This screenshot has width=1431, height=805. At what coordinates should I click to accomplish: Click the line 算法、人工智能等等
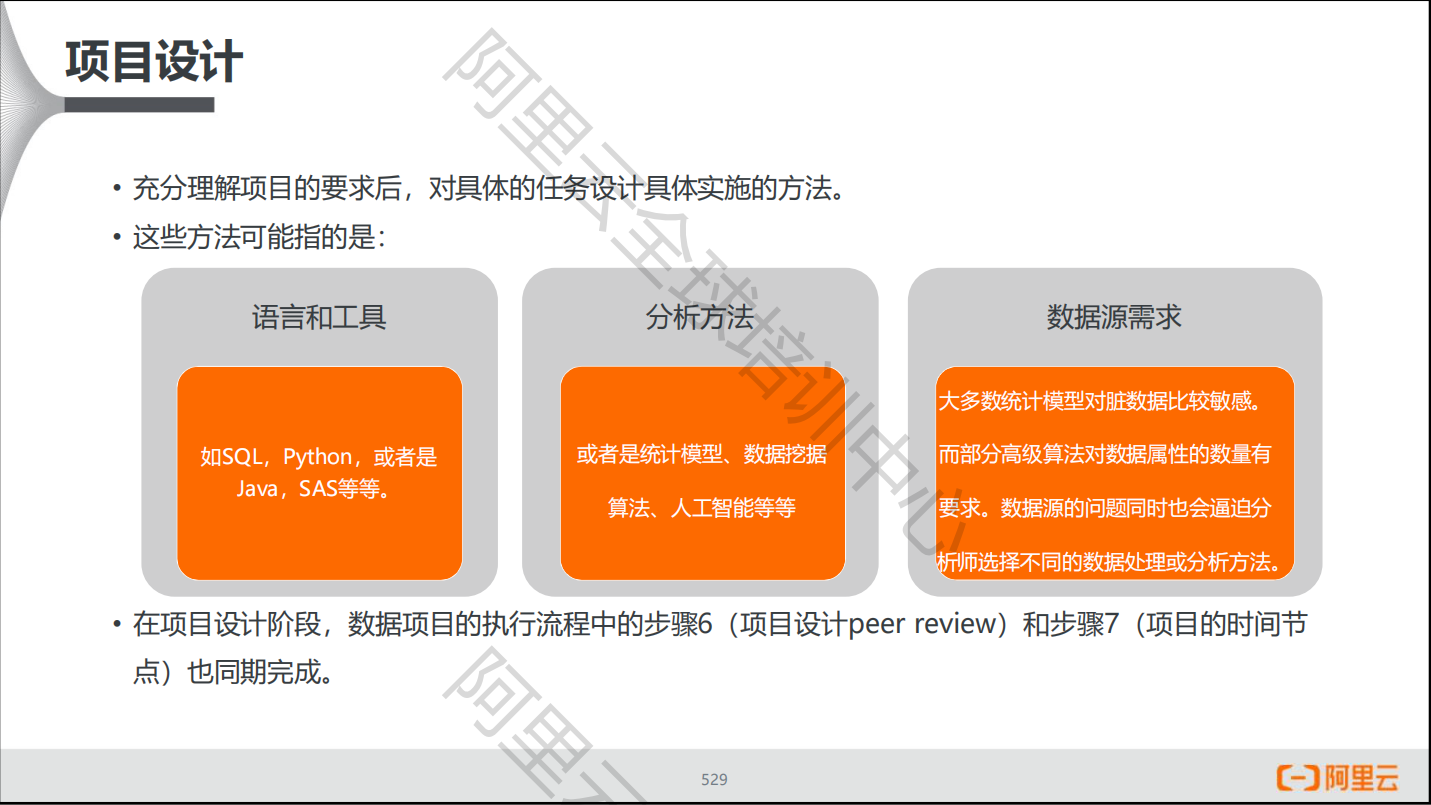702,508
